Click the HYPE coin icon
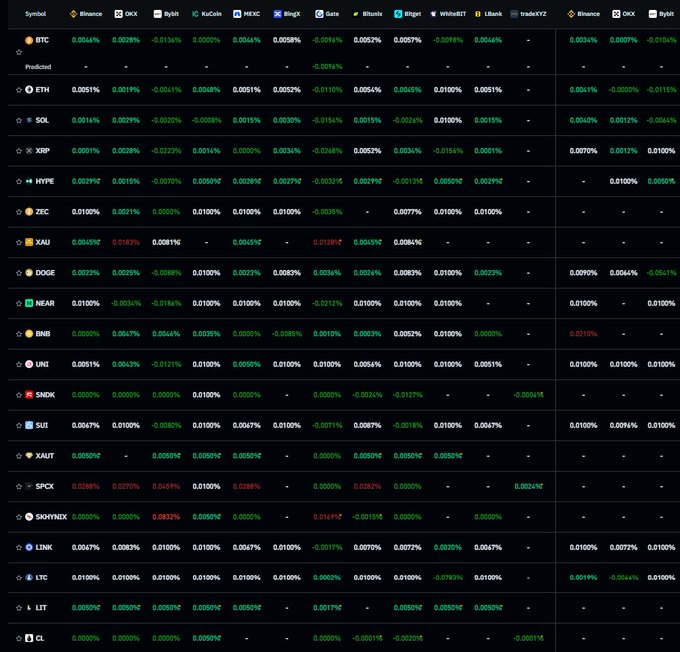680x652 pixels. 29,181
